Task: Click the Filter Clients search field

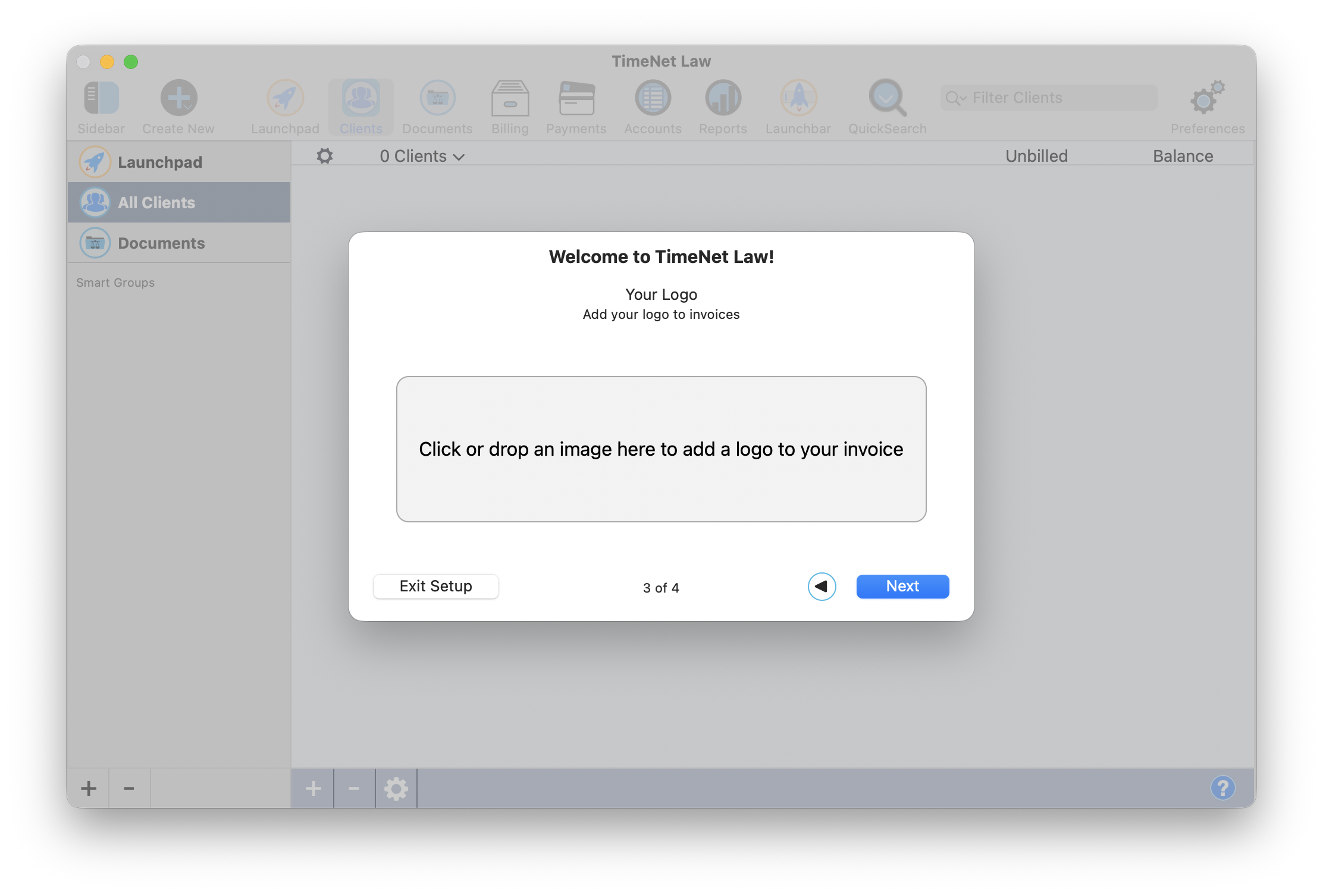Action: click(x=1049, y=98)
